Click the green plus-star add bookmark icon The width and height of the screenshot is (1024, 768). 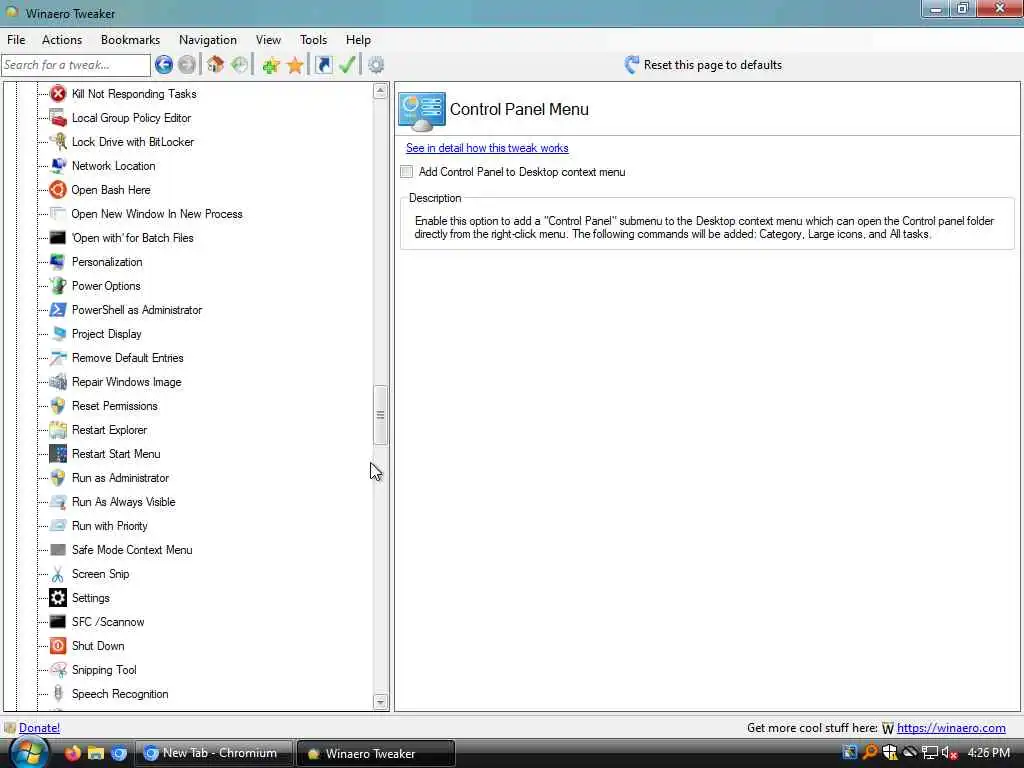pos(271,65)
